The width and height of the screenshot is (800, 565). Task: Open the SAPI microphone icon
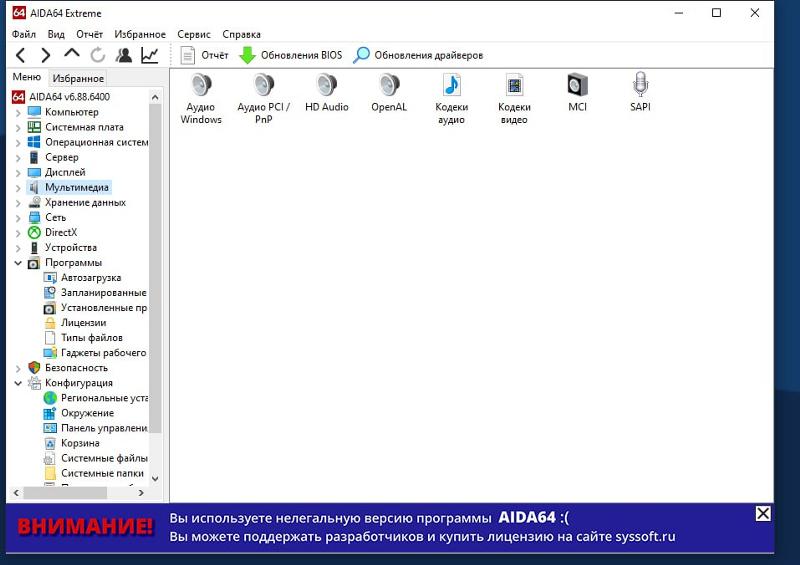click(640, 92)
